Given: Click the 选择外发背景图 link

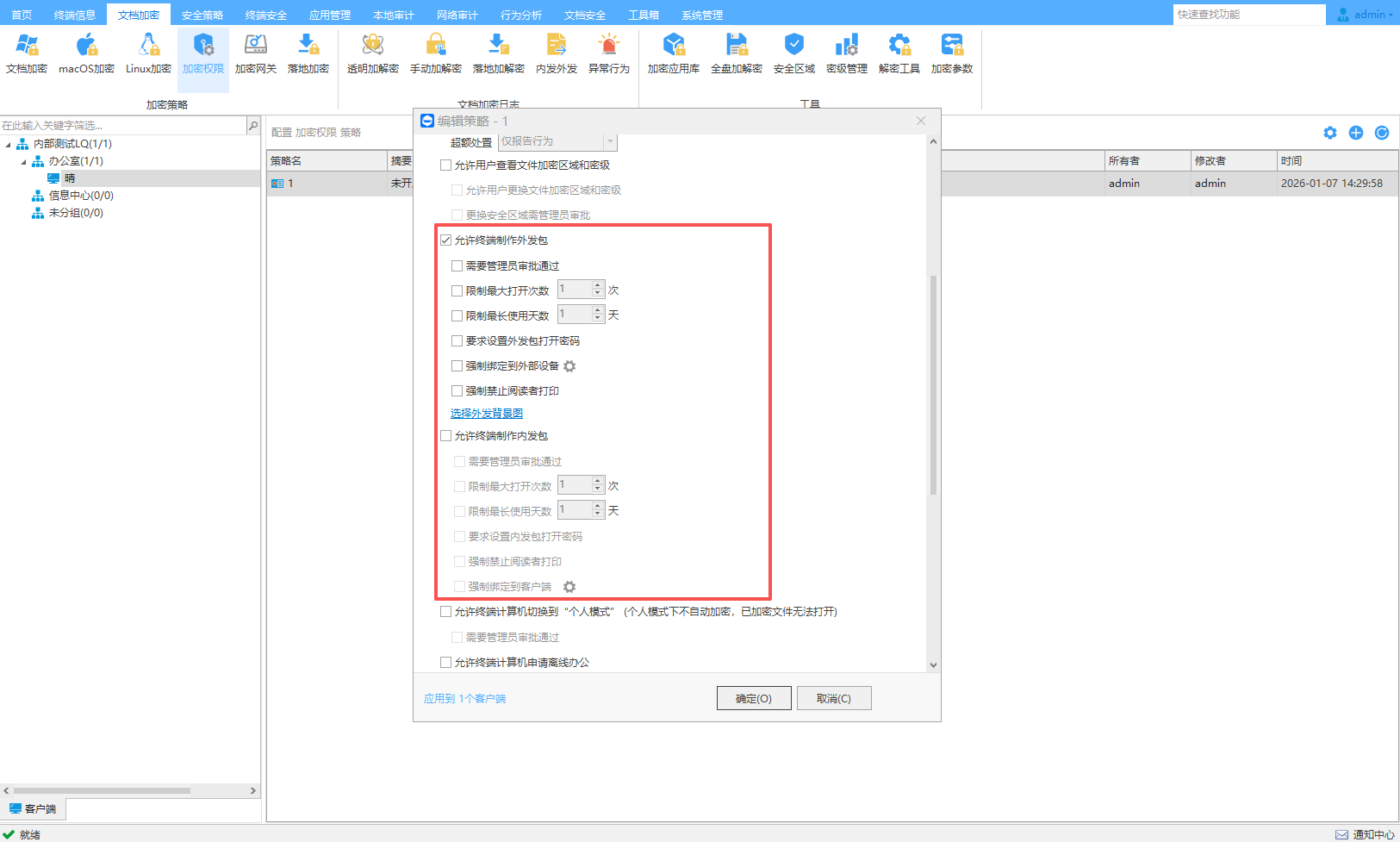Looking at the screenshot, I should (487, 414).
